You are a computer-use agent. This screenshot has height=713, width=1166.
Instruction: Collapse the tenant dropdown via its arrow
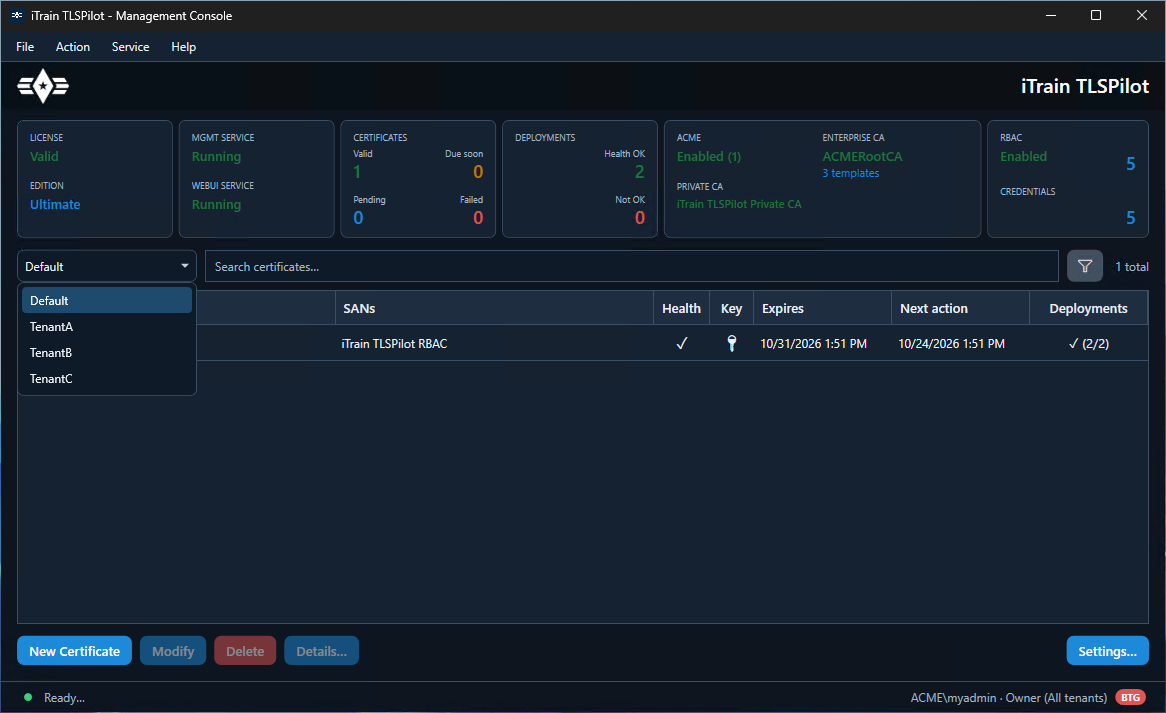(x=184, y=266)
